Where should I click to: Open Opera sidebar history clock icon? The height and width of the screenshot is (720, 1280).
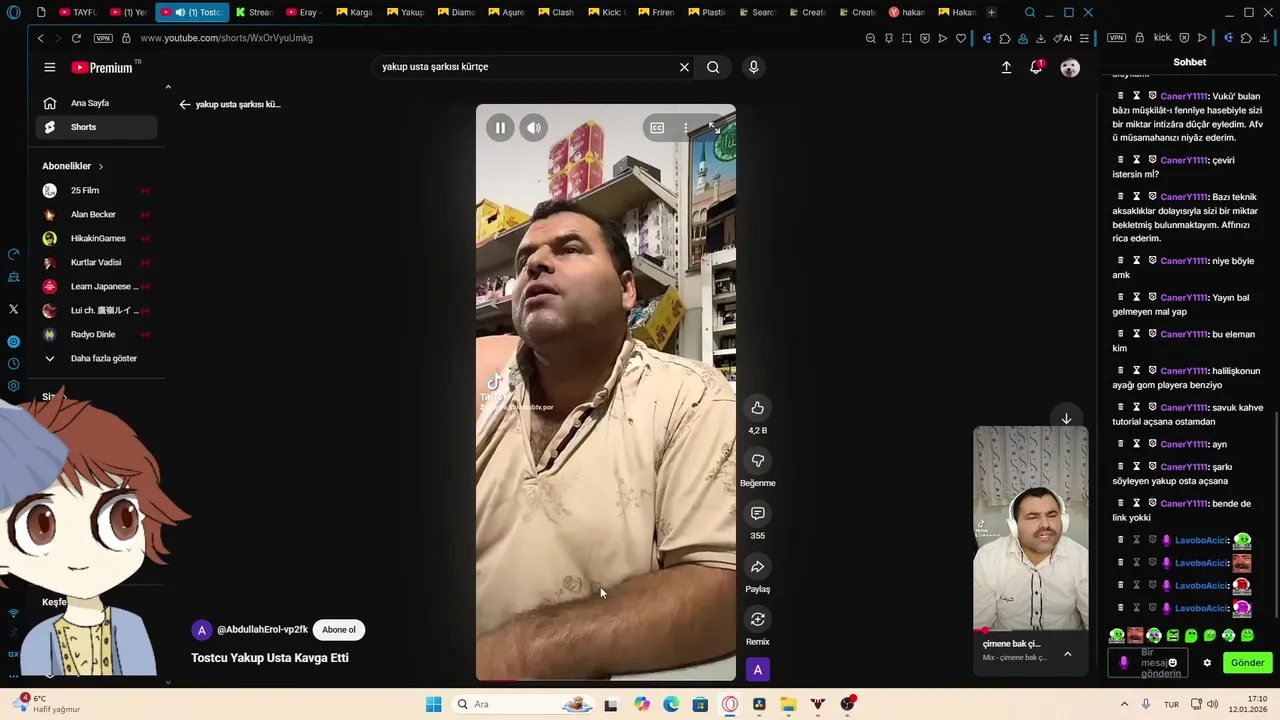[x=14, y=364]
